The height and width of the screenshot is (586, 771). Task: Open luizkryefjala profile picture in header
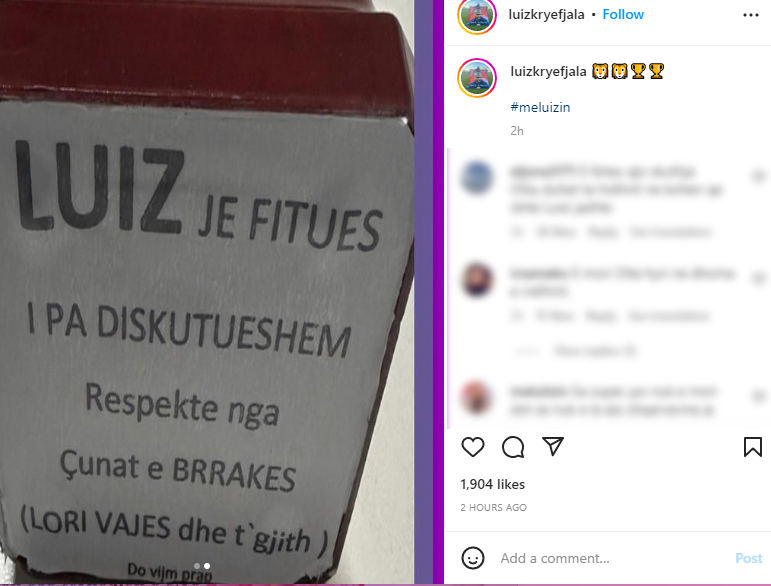476,17
